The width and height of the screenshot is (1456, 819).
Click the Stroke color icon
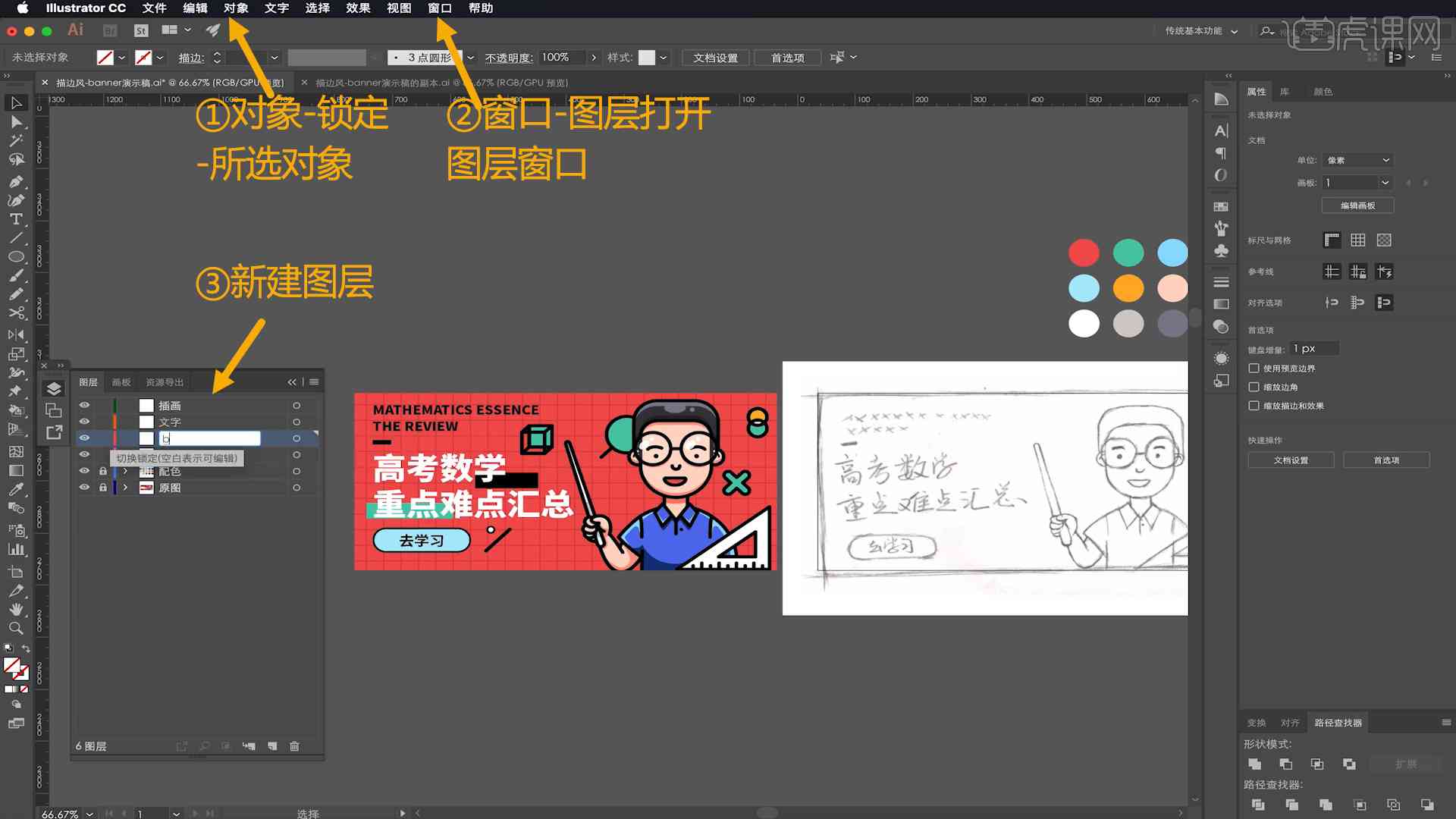(x=148, y=57)
